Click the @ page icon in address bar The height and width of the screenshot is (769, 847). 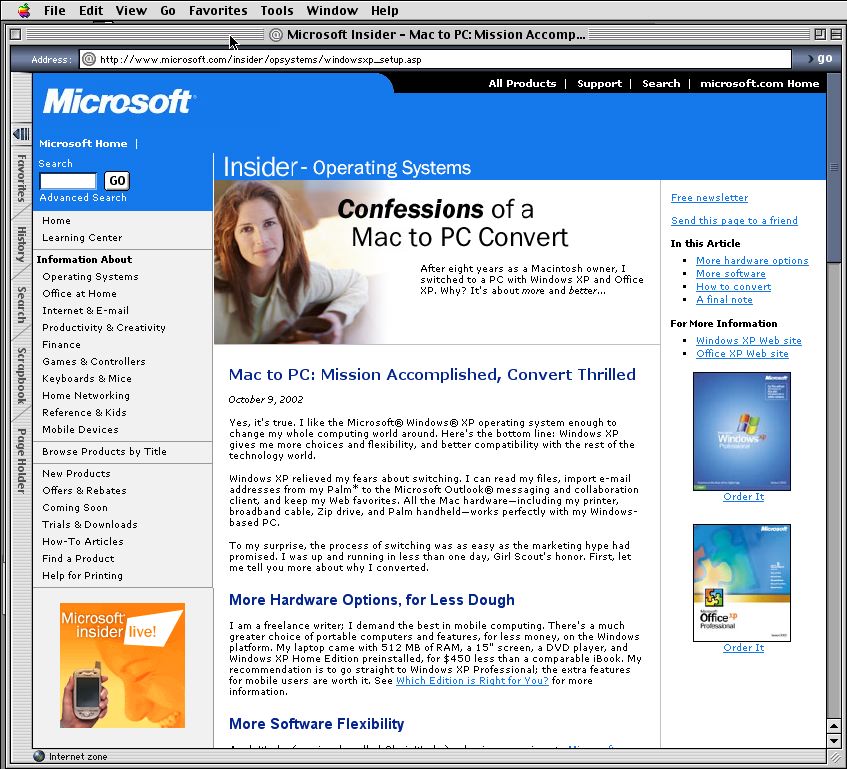pyautogui.click(x=88, y=59)
